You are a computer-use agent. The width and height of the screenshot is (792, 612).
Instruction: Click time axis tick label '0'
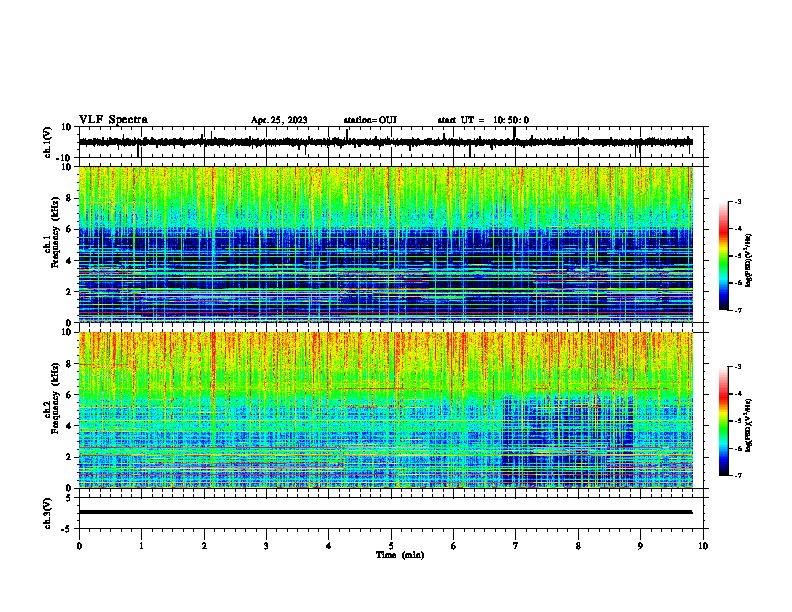coord(79,546)
